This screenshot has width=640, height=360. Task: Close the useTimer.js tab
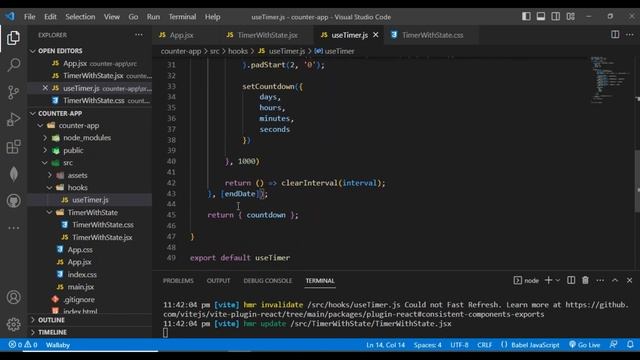376,35
